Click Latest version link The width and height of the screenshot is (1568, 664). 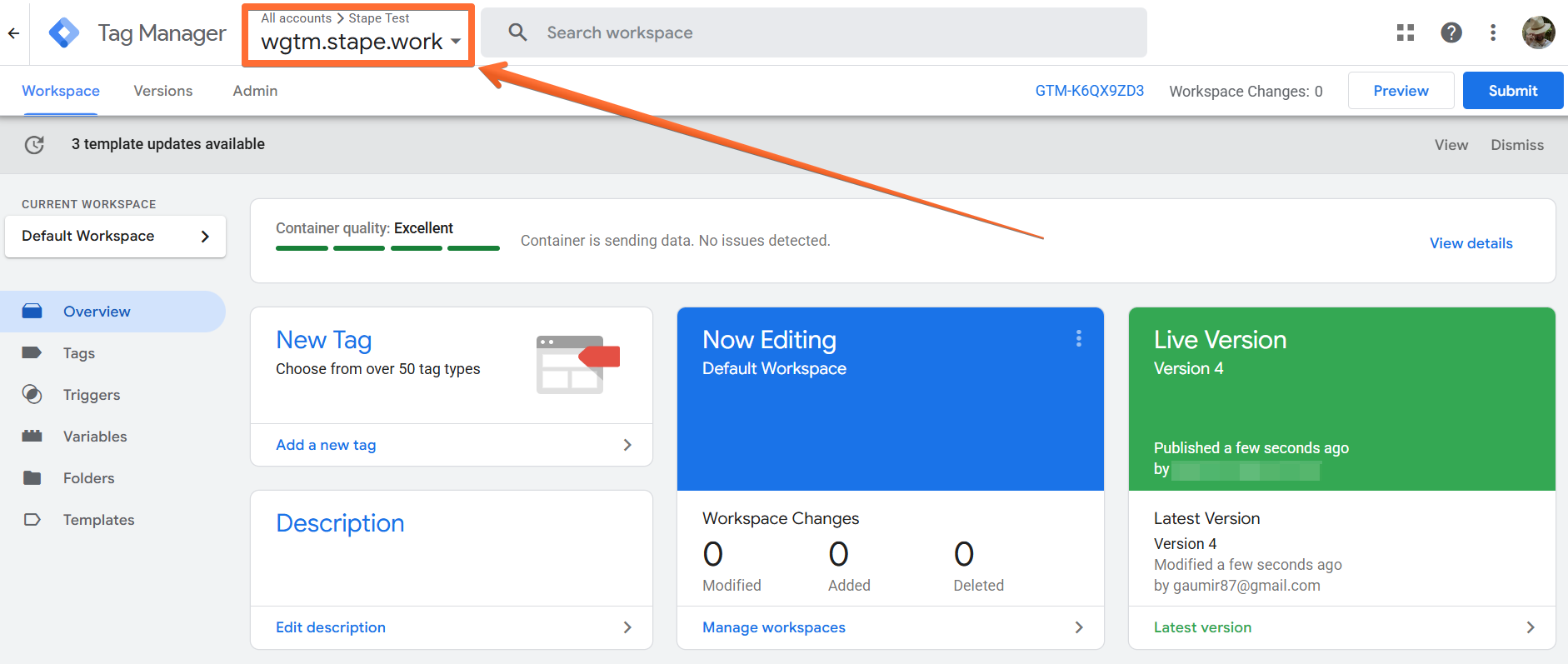point(1202,627)
